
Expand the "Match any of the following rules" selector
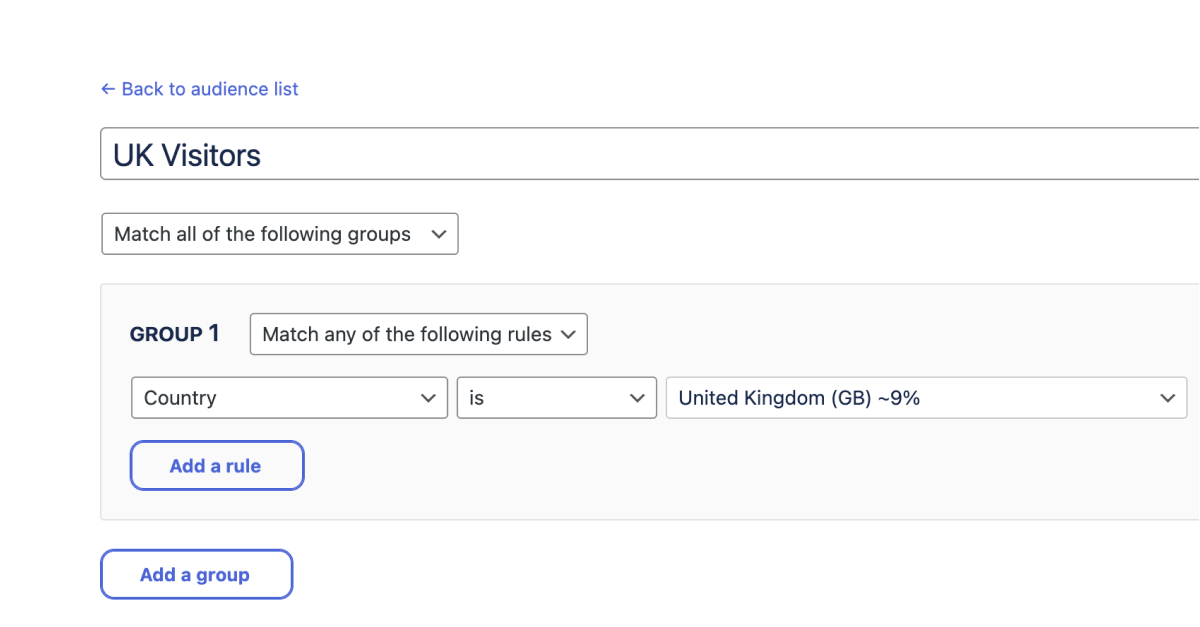tap(418, 333)
